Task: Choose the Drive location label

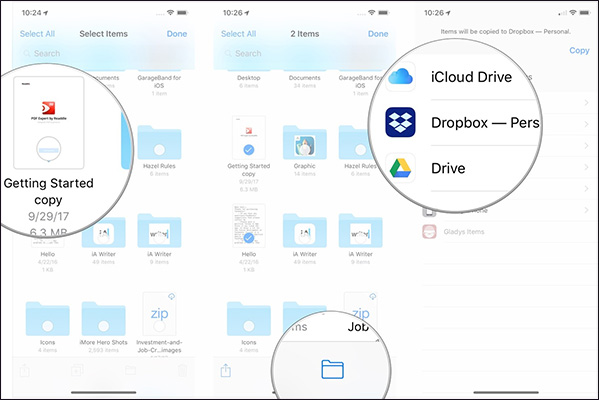Action: pyautogui.click(x=448, y=168)
